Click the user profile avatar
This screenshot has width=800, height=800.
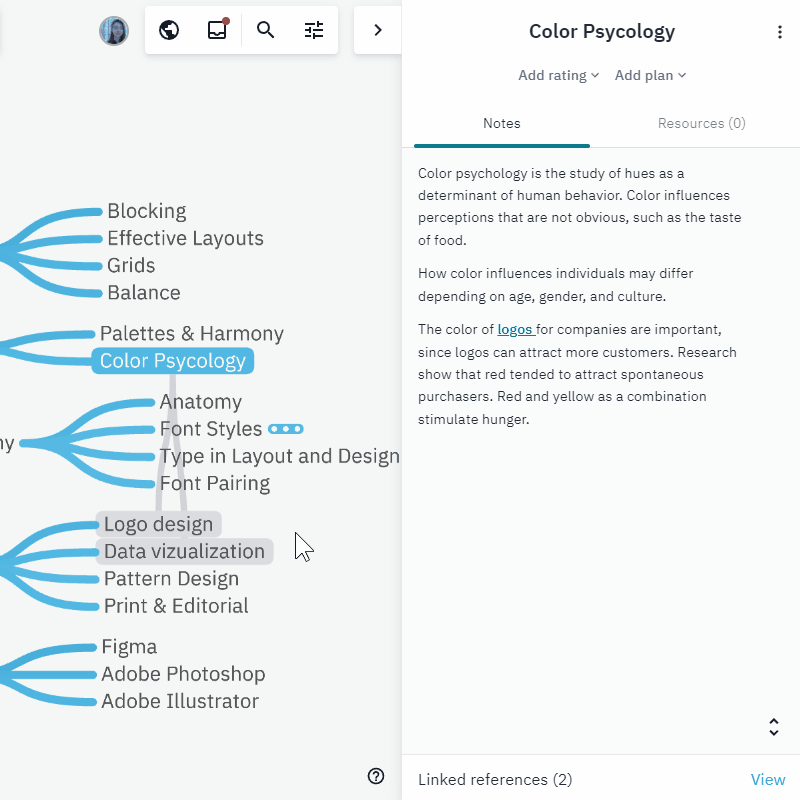click(114, 30)
